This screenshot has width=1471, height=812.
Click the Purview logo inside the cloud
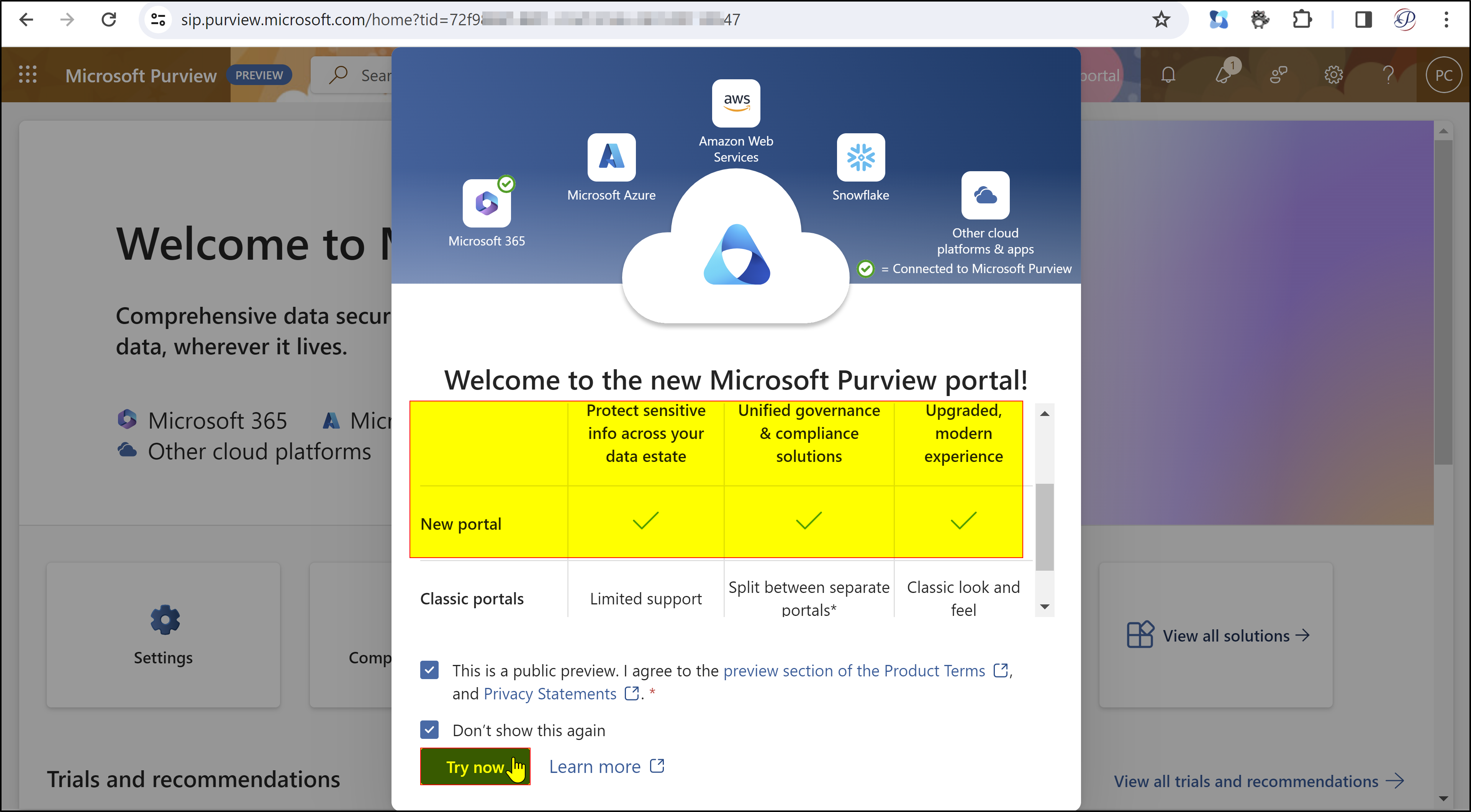pos(737,255)
